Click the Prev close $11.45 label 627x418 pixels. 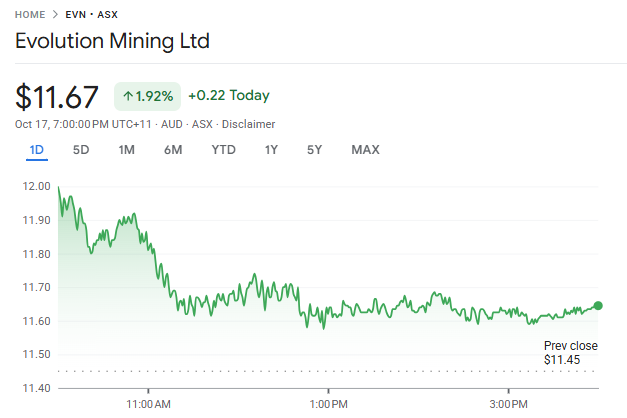(570, 352)
